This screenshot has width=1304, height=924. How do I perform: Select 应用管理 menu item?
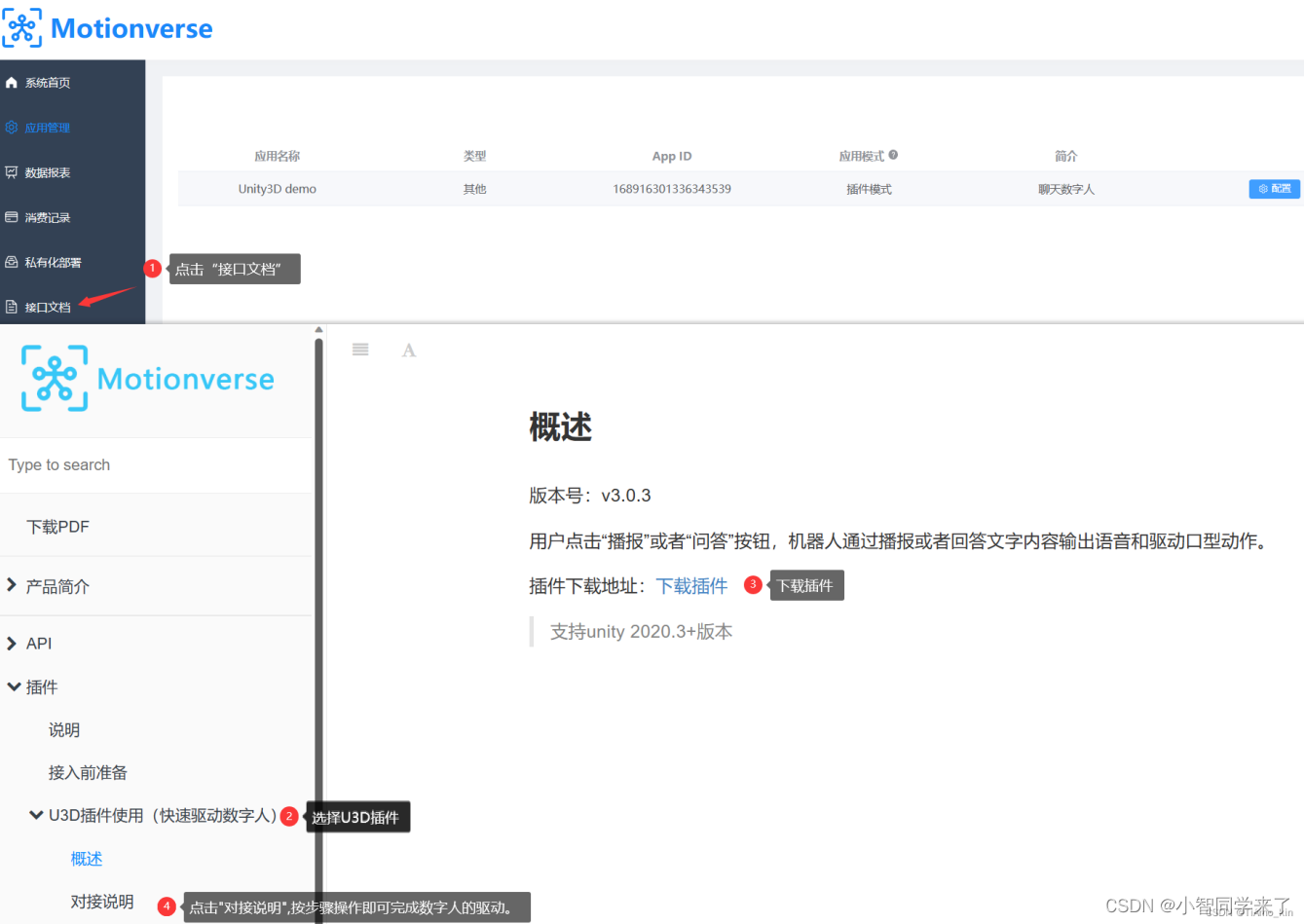48,128
